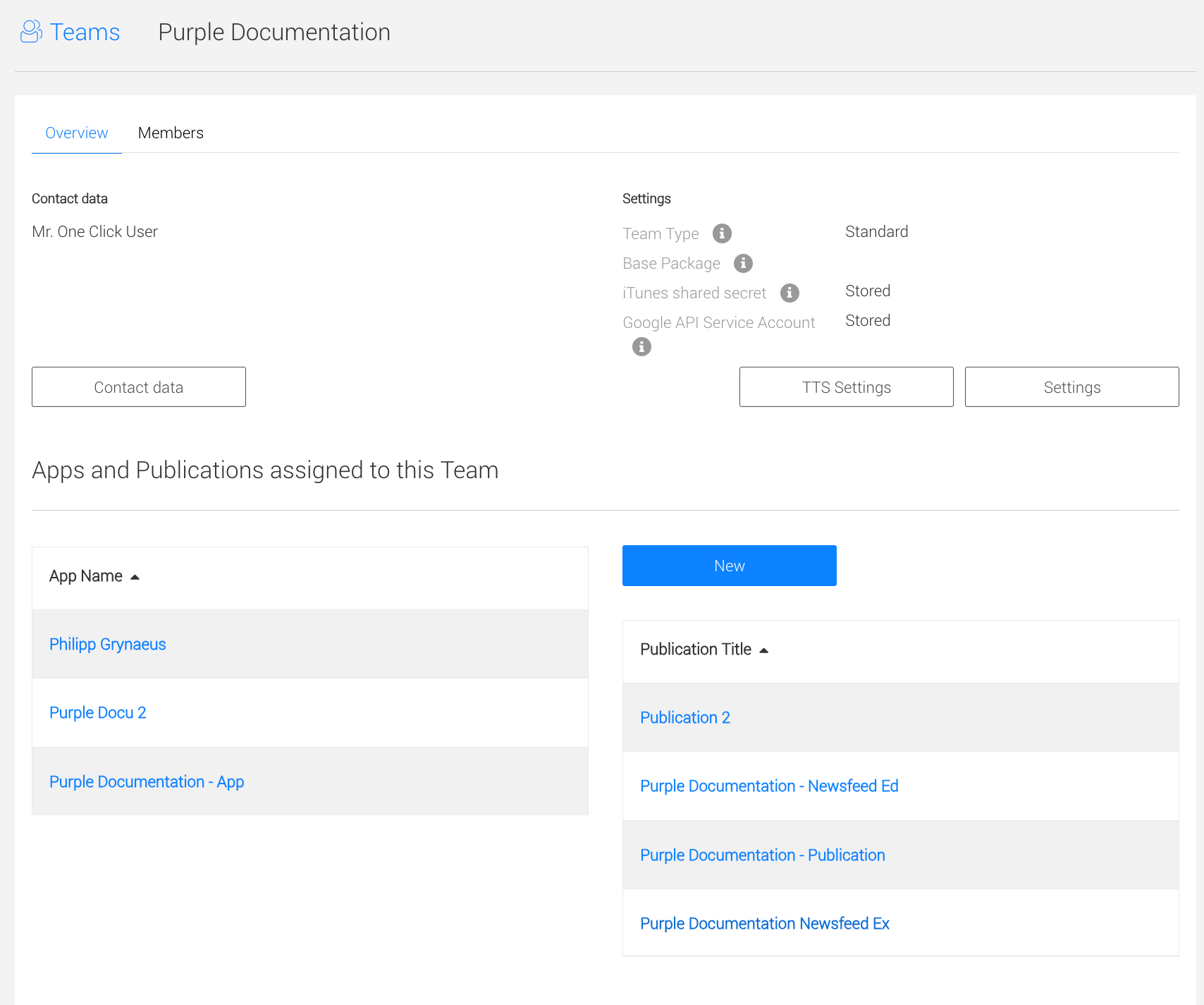This screenshot has height=1005, width=1204.
Task: Click the Contact data section heading
Action: point(70,198)
